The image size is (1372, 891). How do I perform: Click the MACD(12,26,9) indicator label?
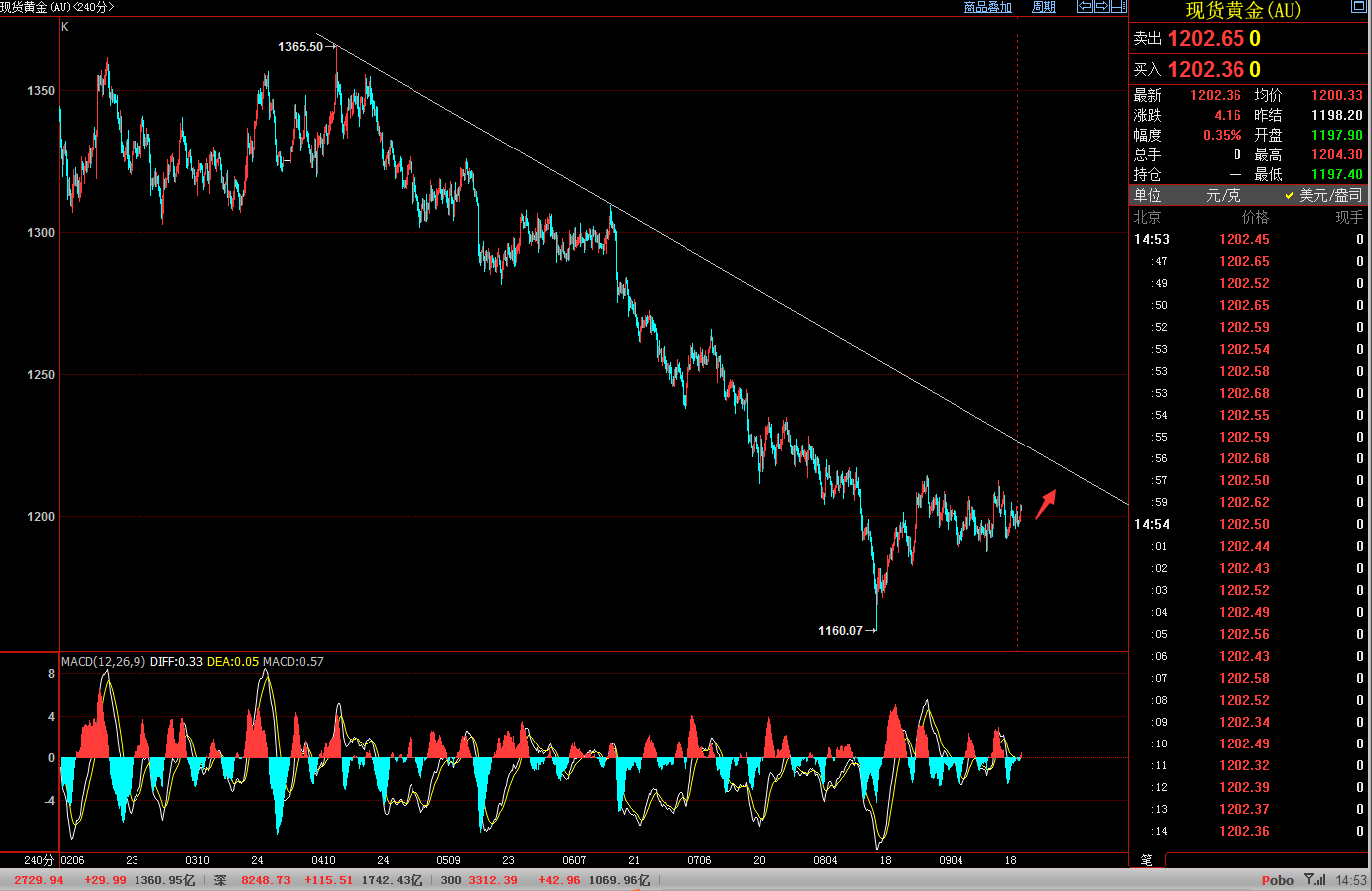[103, 661]
